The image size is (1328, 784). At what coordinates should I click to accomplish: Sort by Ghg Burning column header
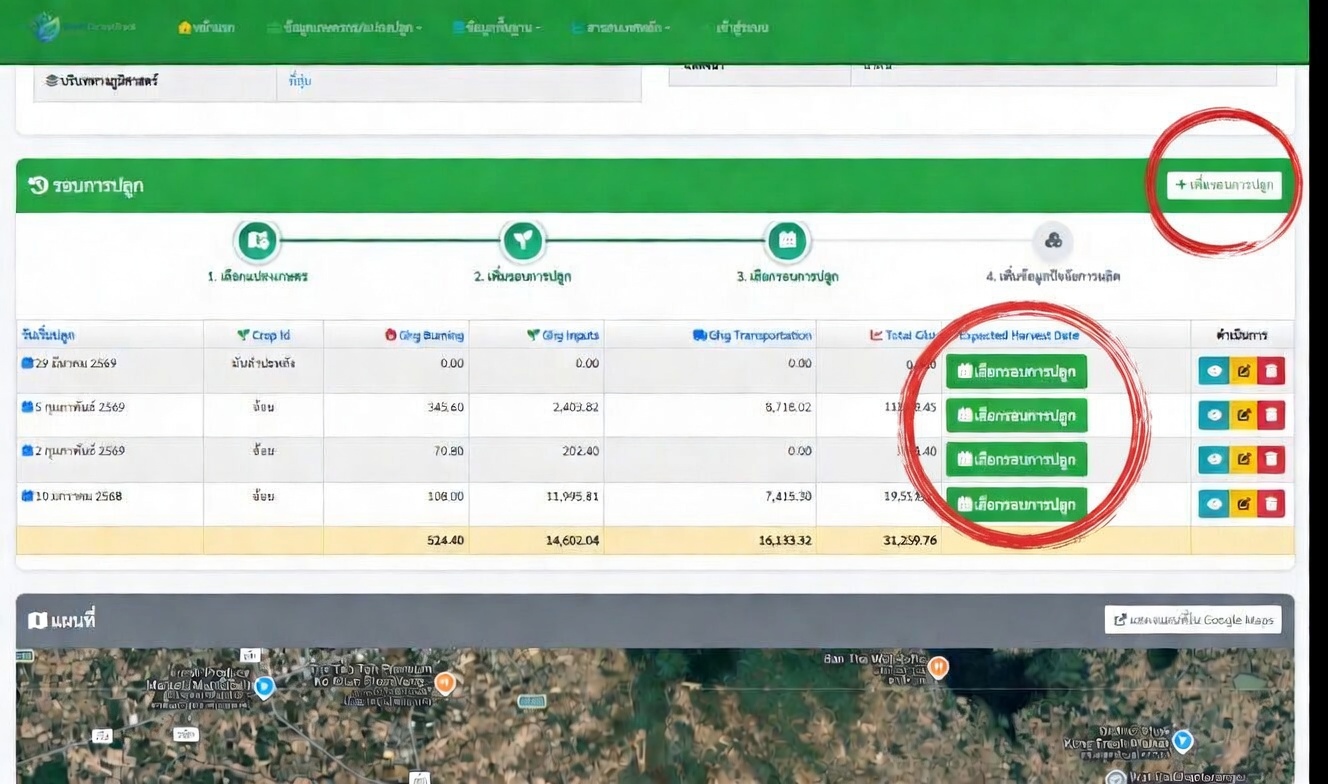[x=424, y=335]
